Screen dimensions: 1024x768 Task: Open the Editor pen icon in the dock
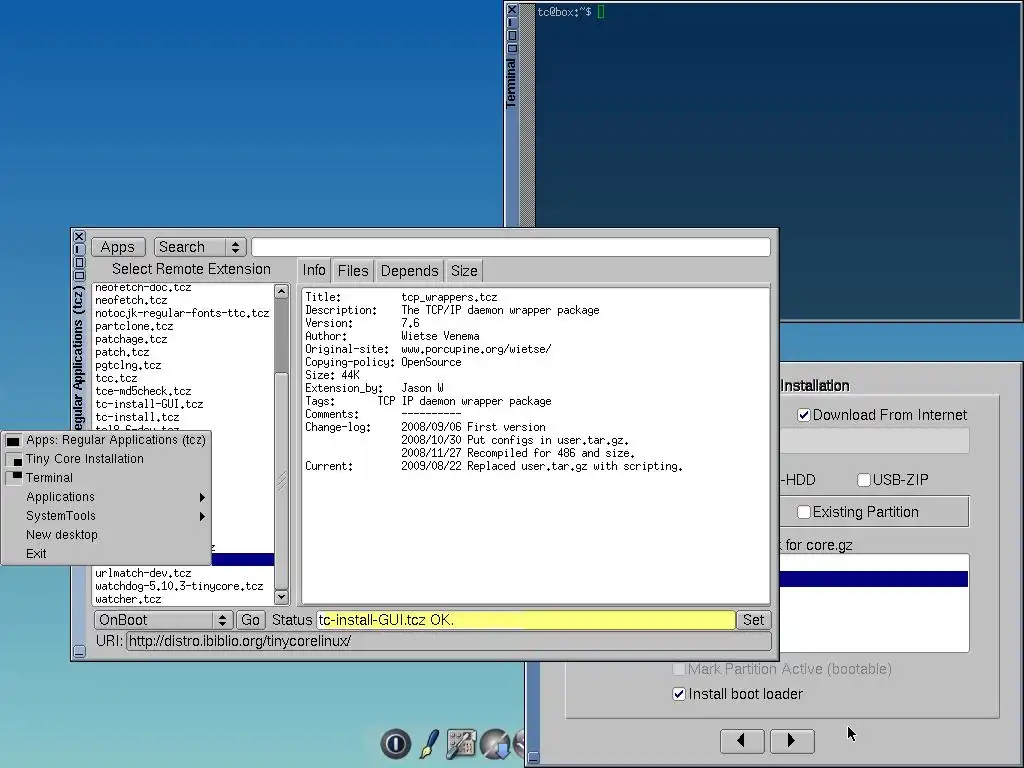click(429, 744)
